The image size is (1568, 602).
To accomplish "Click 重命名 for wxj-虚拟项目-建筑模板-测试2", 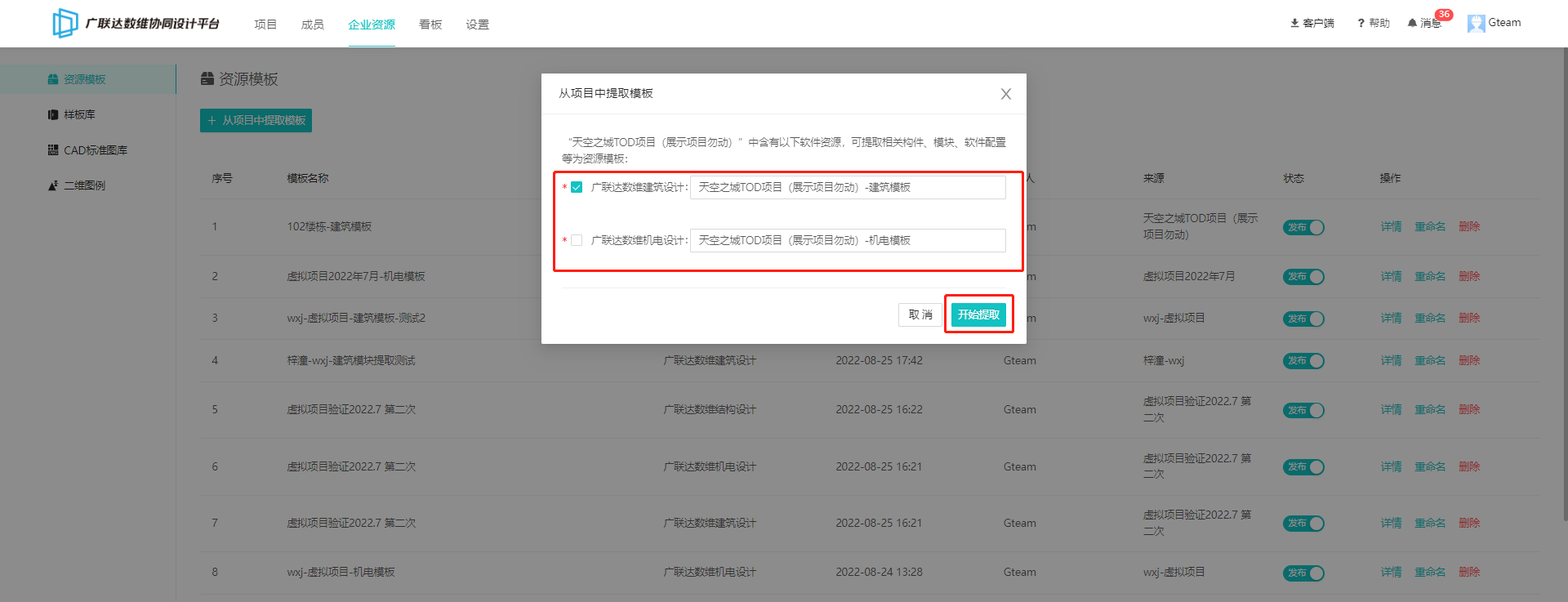I will tap(1430, 318).
